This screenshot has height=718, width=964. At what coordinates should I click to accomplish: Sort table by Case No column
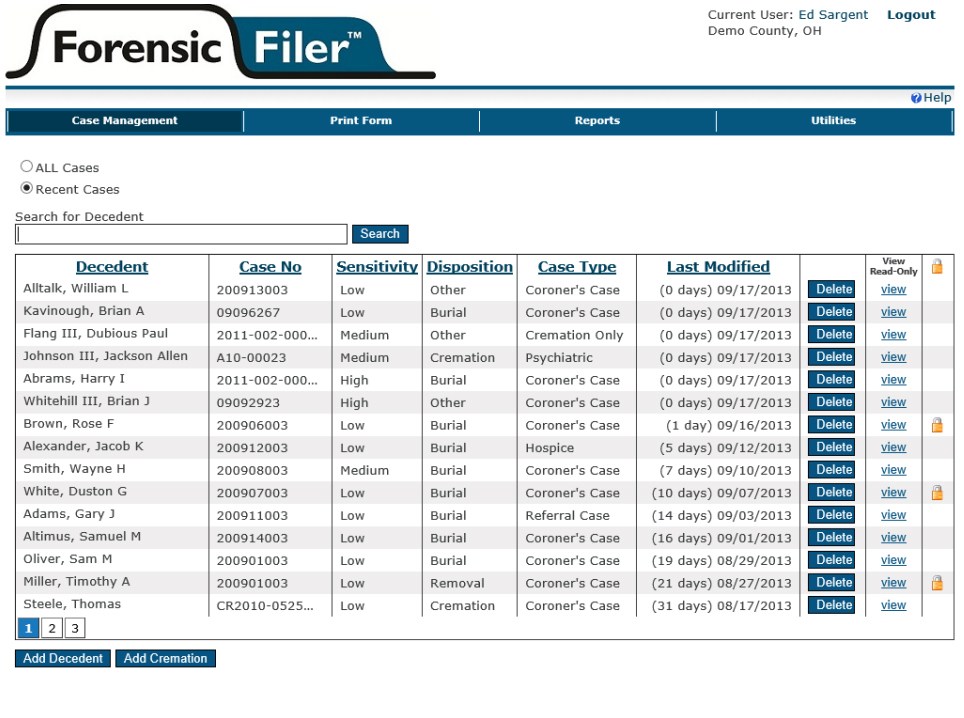pos(271,267)
